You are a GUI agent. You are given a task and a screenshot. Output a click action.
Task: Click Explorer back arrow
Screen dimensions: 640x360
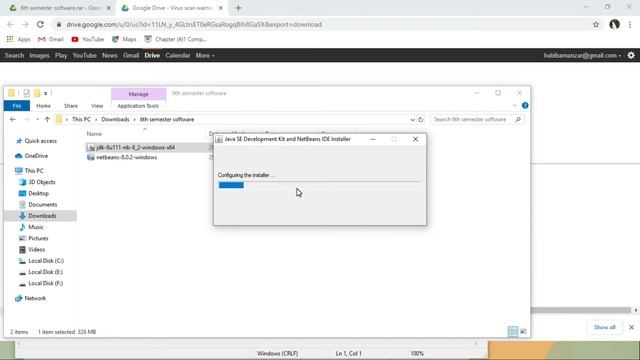click(x=13, y=120)
